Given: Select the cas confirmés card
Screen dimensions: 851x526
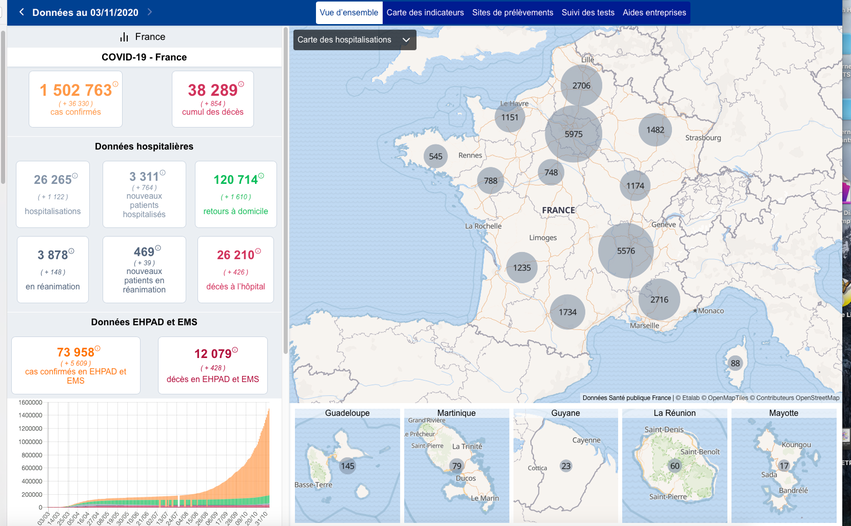Looking at the screenshot, I should [75, 99].
